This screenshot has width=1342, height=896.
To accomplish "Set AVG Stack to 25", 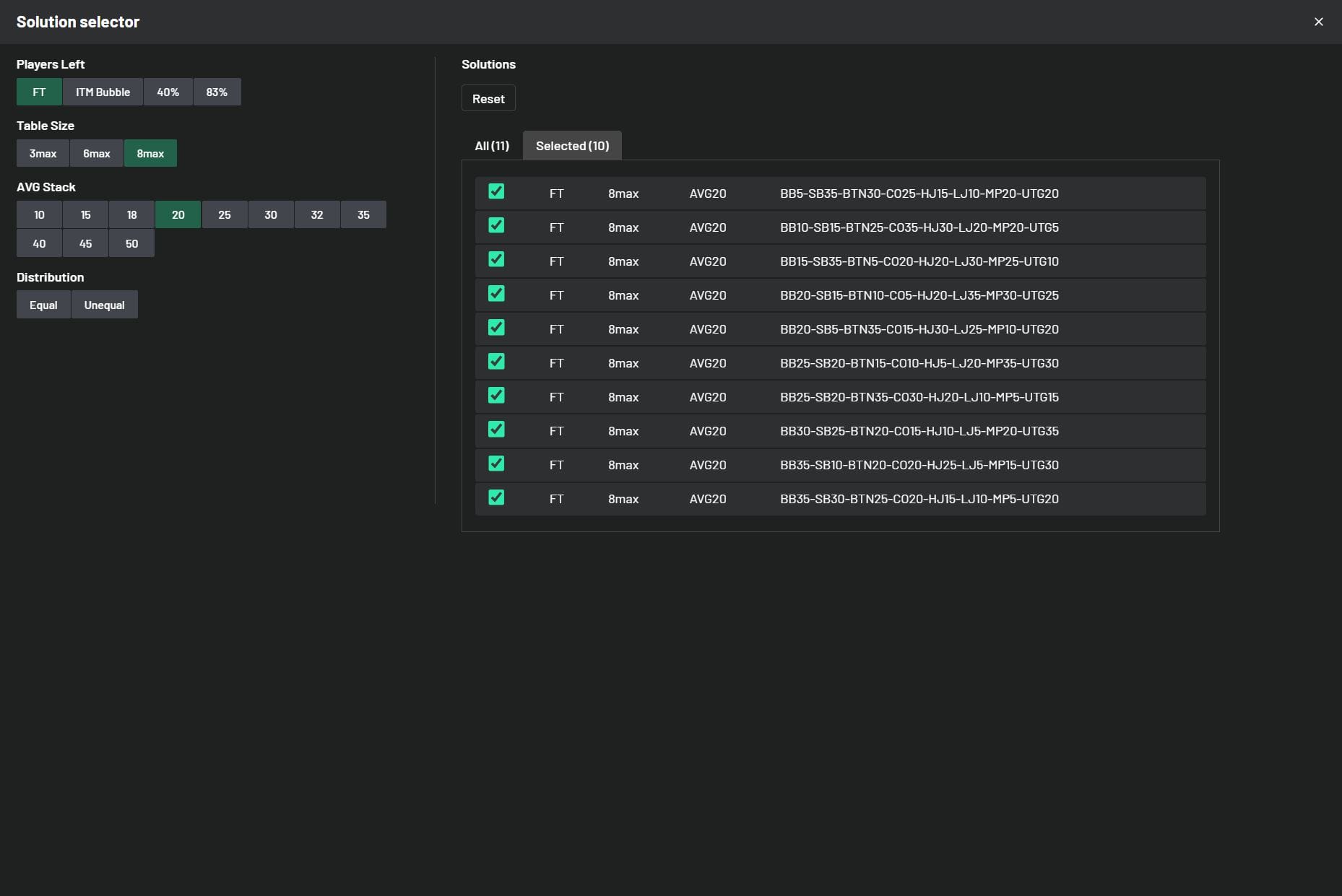I will (x=225, y=215).
